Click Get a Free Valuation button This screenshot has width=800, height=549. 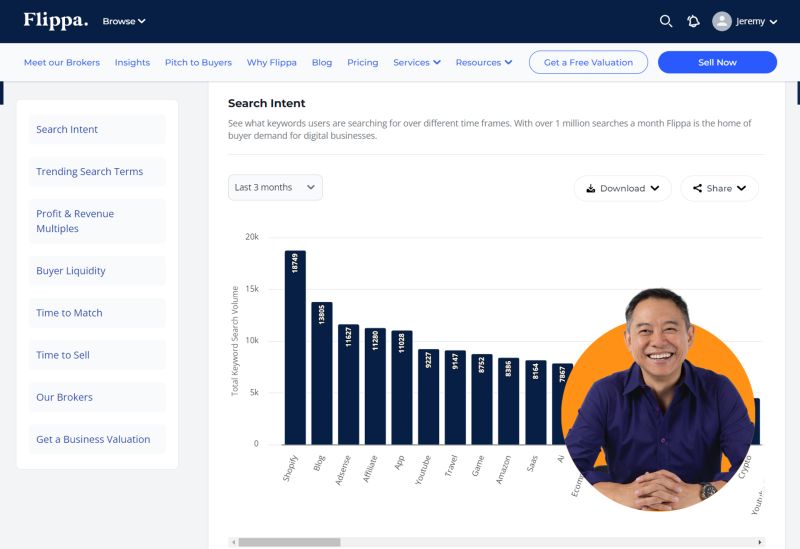[588, 62]
